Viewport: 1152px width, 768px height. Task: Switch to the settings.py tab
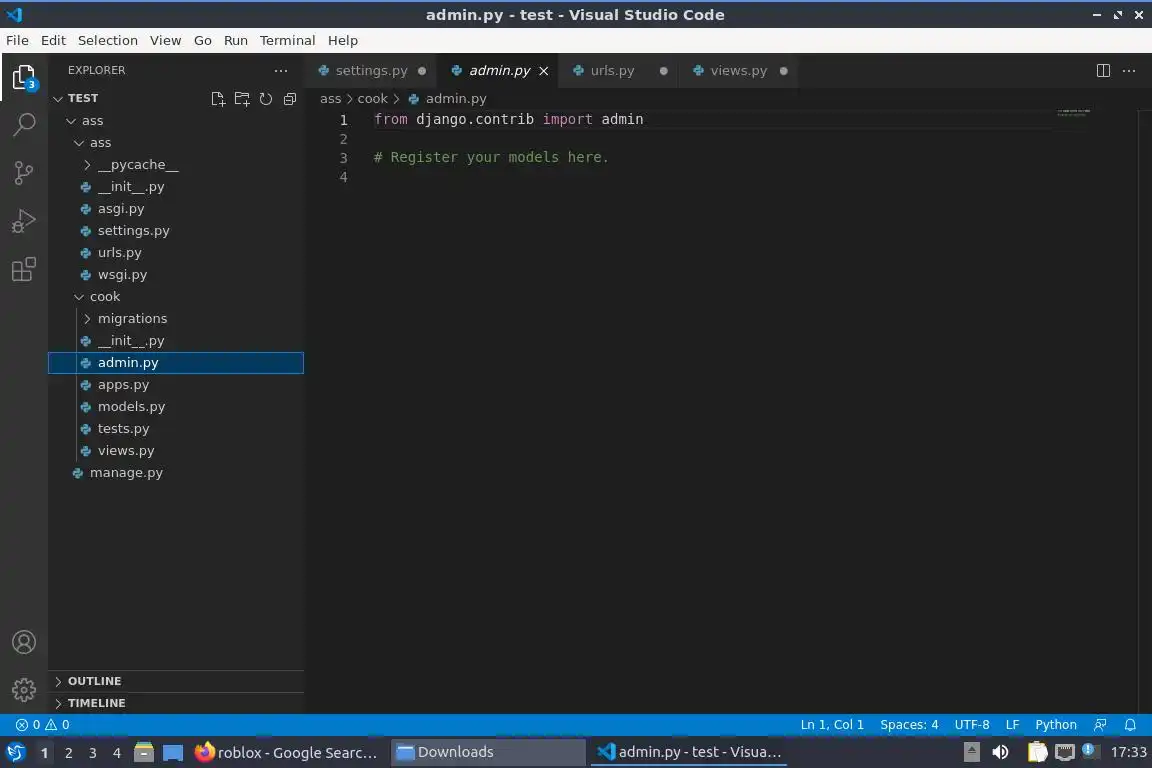[371, 71]
